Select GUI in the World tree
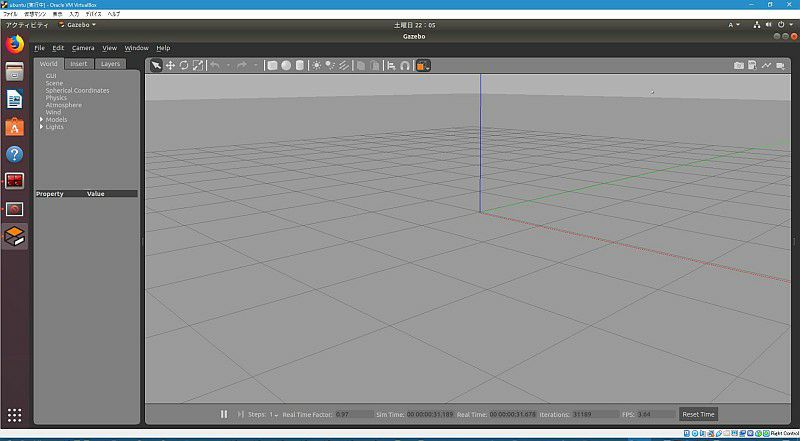 point(51,76)
